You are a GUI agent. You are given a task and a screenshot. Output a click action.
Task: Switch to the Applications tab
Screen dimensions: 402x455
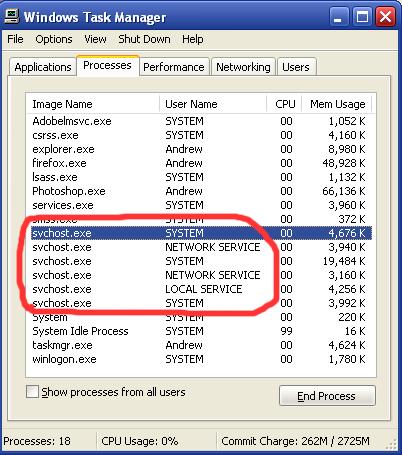tap(43, 67)
